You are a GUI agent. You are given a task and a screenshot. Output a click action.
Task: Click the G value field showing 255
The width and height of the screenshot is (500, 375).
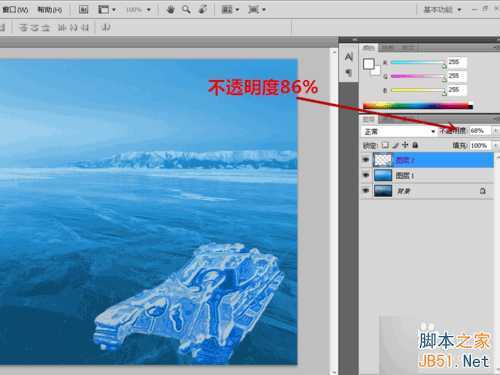coord(457,76)
